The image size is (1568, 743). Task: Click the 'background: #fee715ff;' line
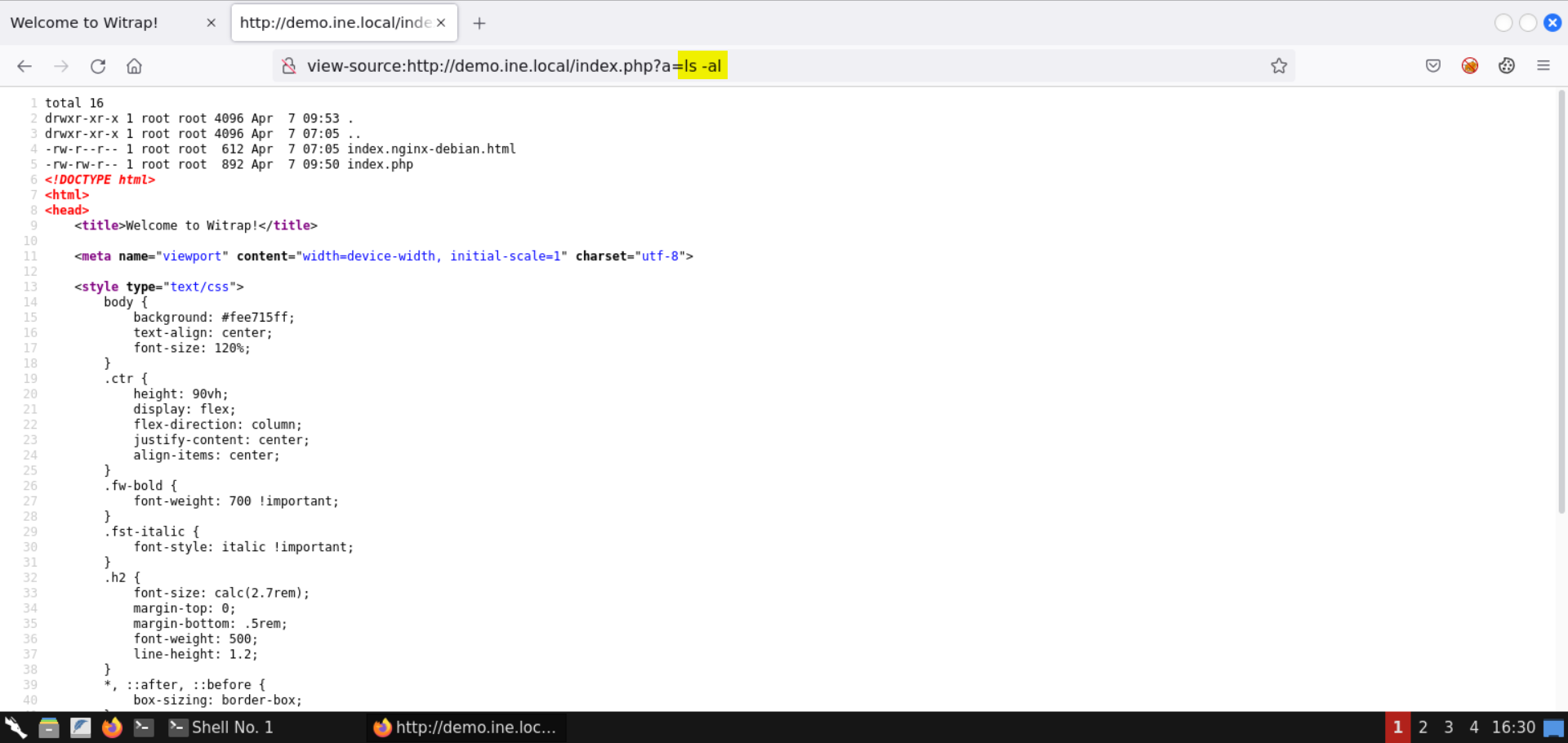pyautogui.click(x=214, y=318)
